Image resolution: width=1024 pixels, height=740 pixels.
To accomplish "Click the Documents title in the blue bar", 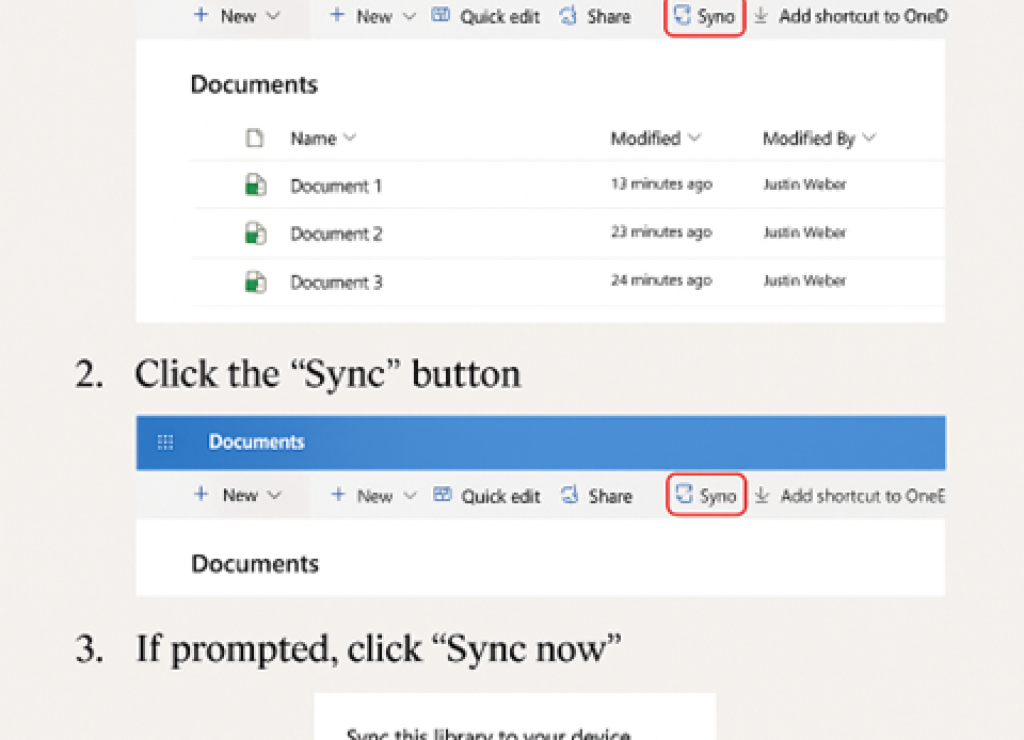I will pos(254,442).
